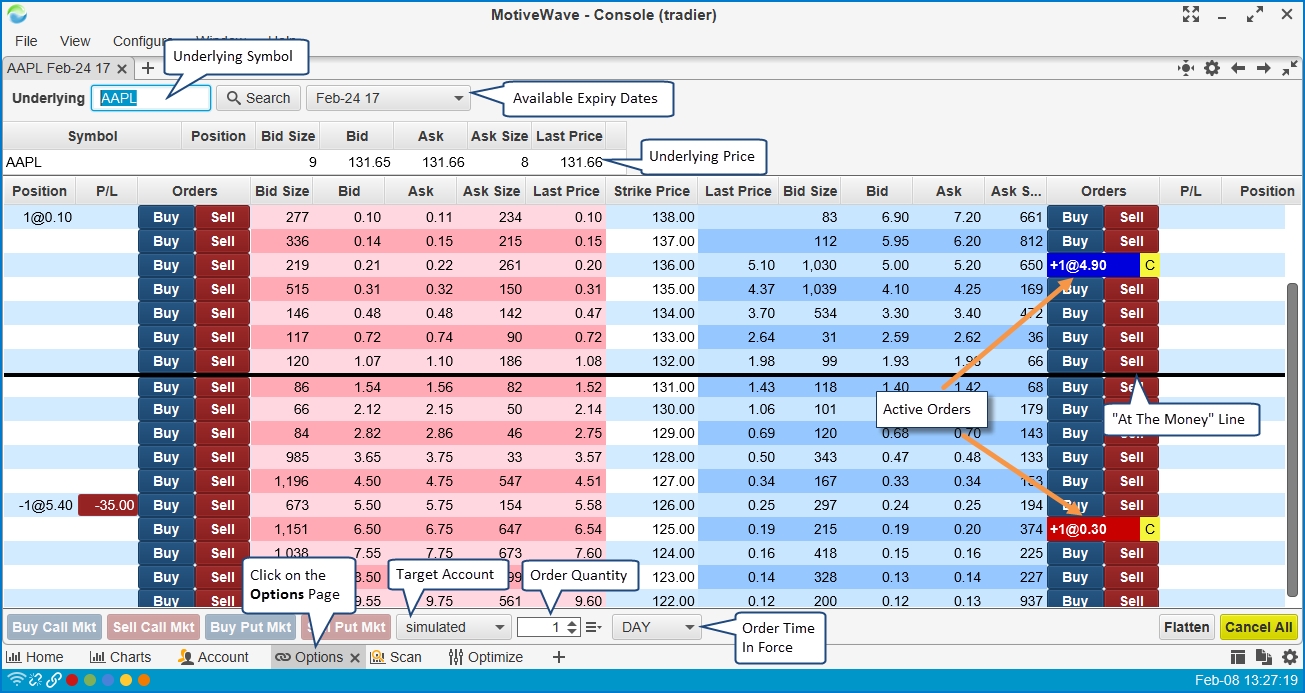The height and width of the screenshot is (693, 1305).
Task: Click the -35.00 P/L cell
Action: click(107, 505)
